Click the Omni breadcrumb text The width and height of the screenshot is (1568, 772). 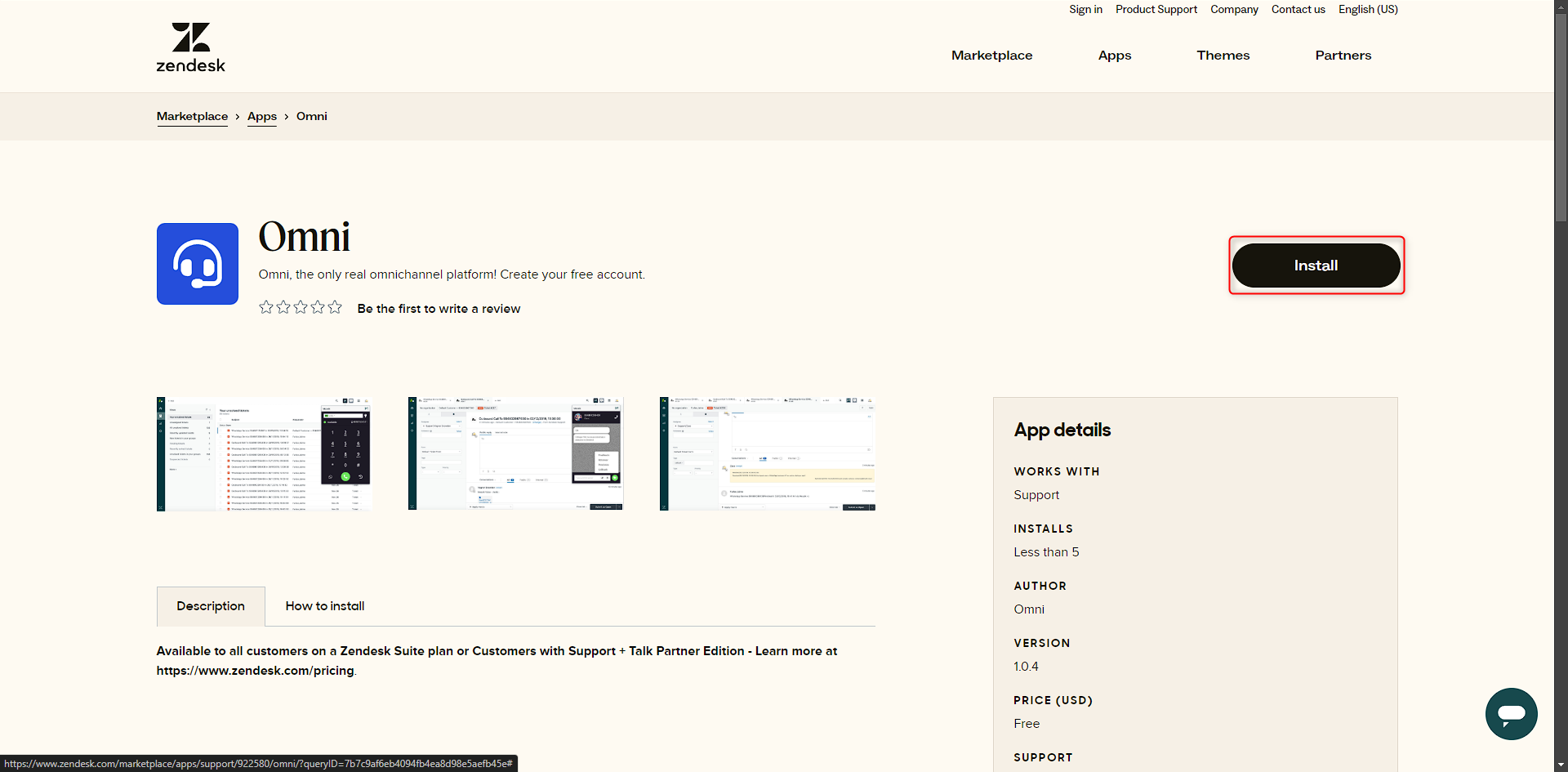coord(312,116)
